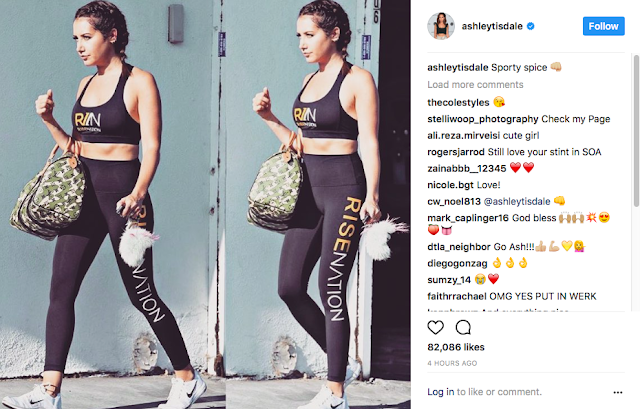Click the 4 HOURS AGO timestamp
The width and height of the screenshot is (640, 409).
coord(452,363)
